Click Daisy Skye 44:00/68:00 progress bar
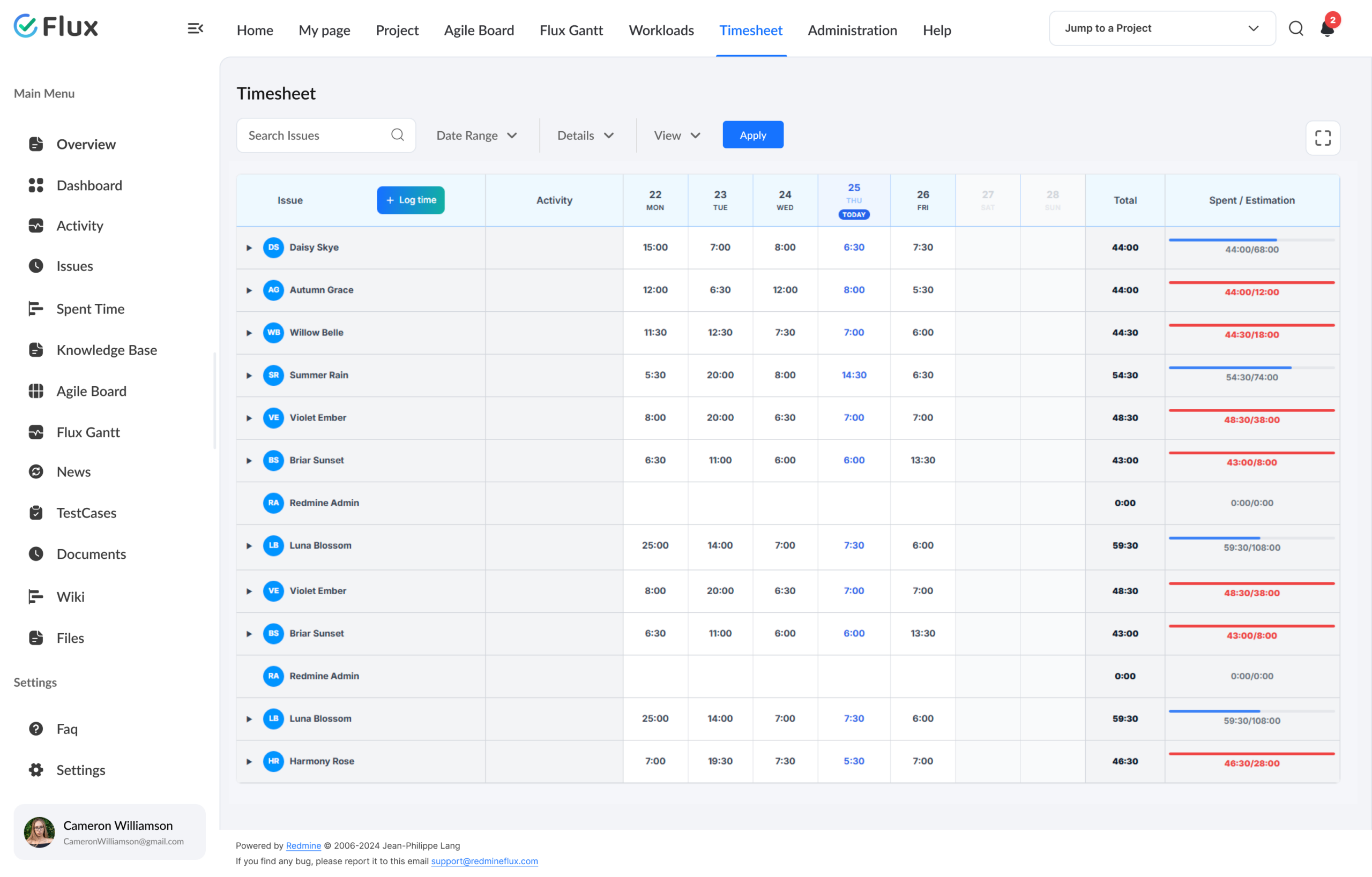The height and width of the screenshot is (877, 1372). (x=1251, y=240)
